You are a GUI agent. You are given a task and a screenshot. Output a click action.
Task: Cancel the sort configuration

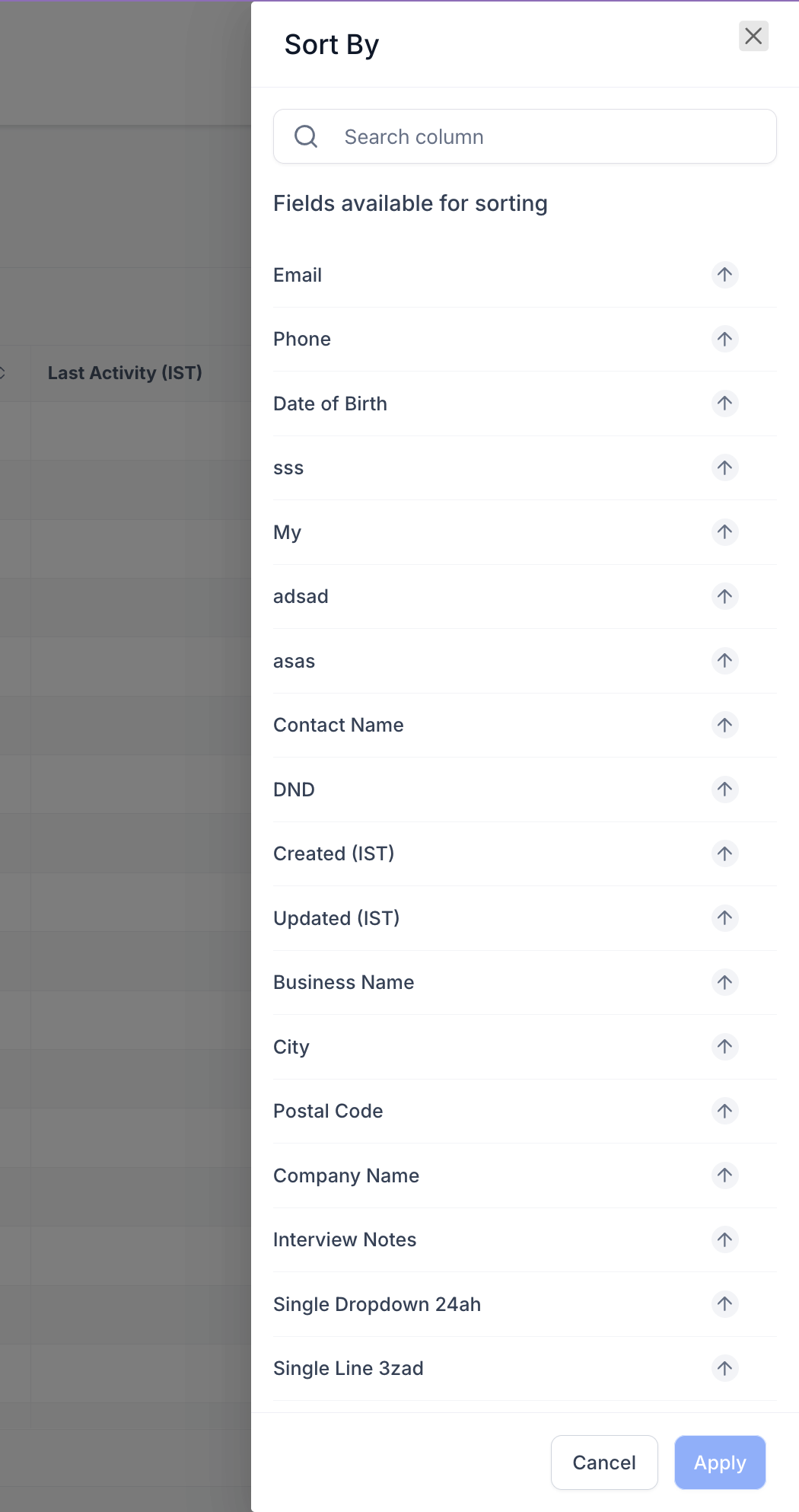pos(603,1462)
